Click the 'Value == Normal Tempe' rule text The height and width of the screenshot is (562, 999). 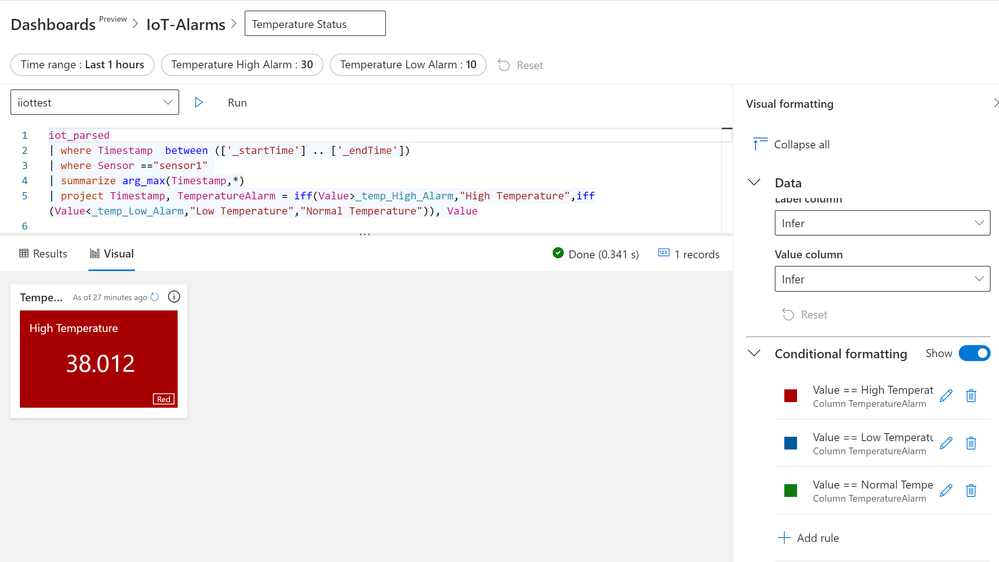(x=873, y=484)
